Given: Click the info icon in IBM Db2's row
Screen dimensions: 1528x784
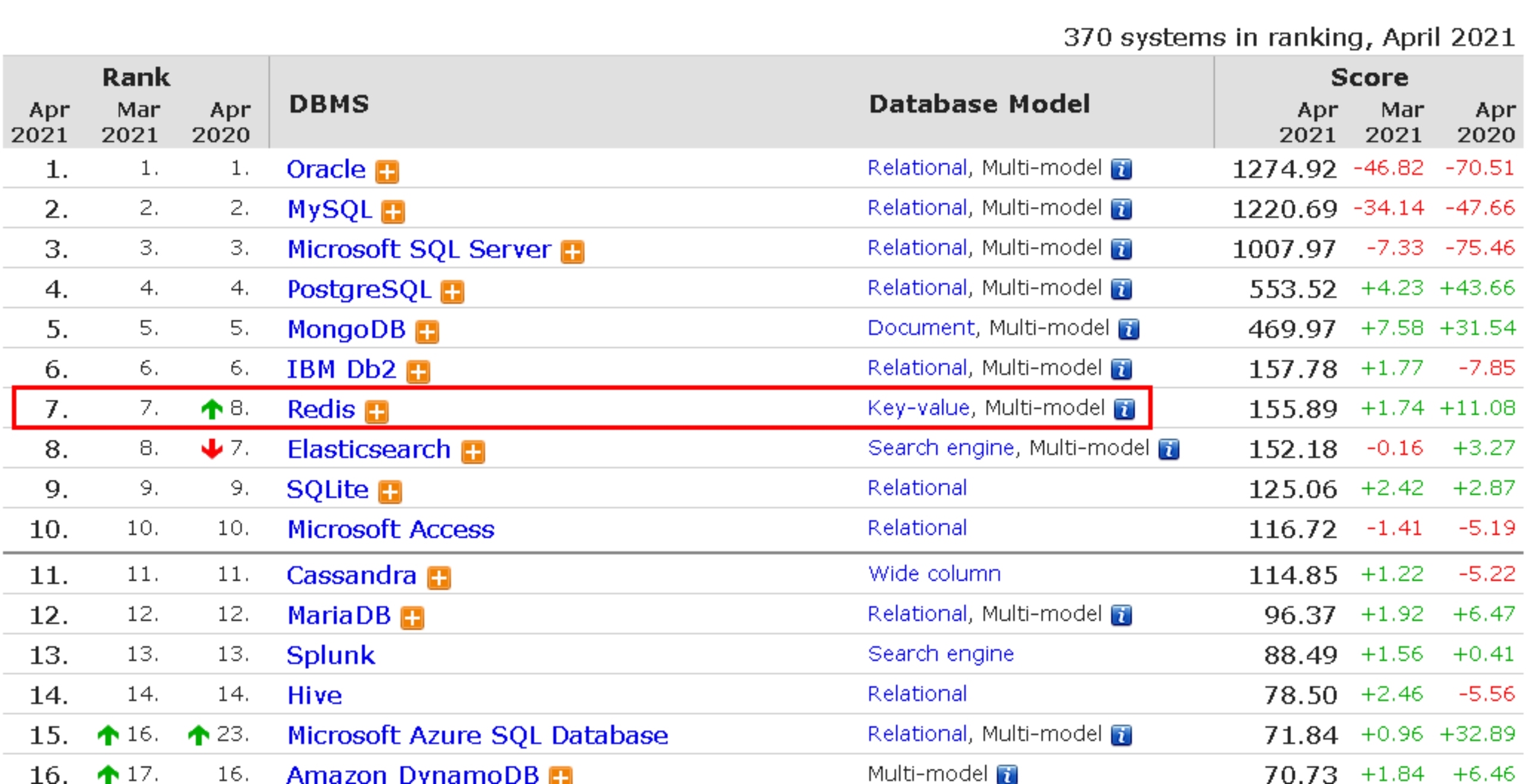Looking at the screenshot, I should [1122, 369].
